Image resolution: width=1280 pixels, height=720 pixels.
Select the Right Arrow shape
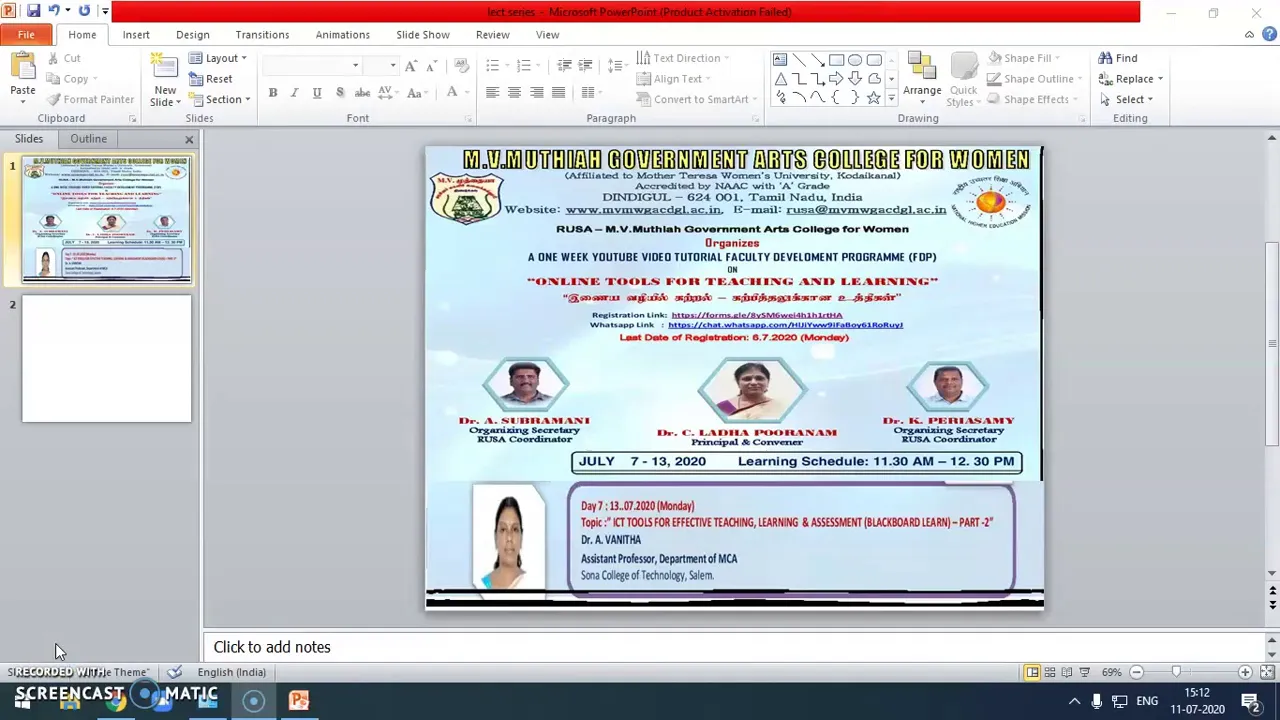point(836,78)
